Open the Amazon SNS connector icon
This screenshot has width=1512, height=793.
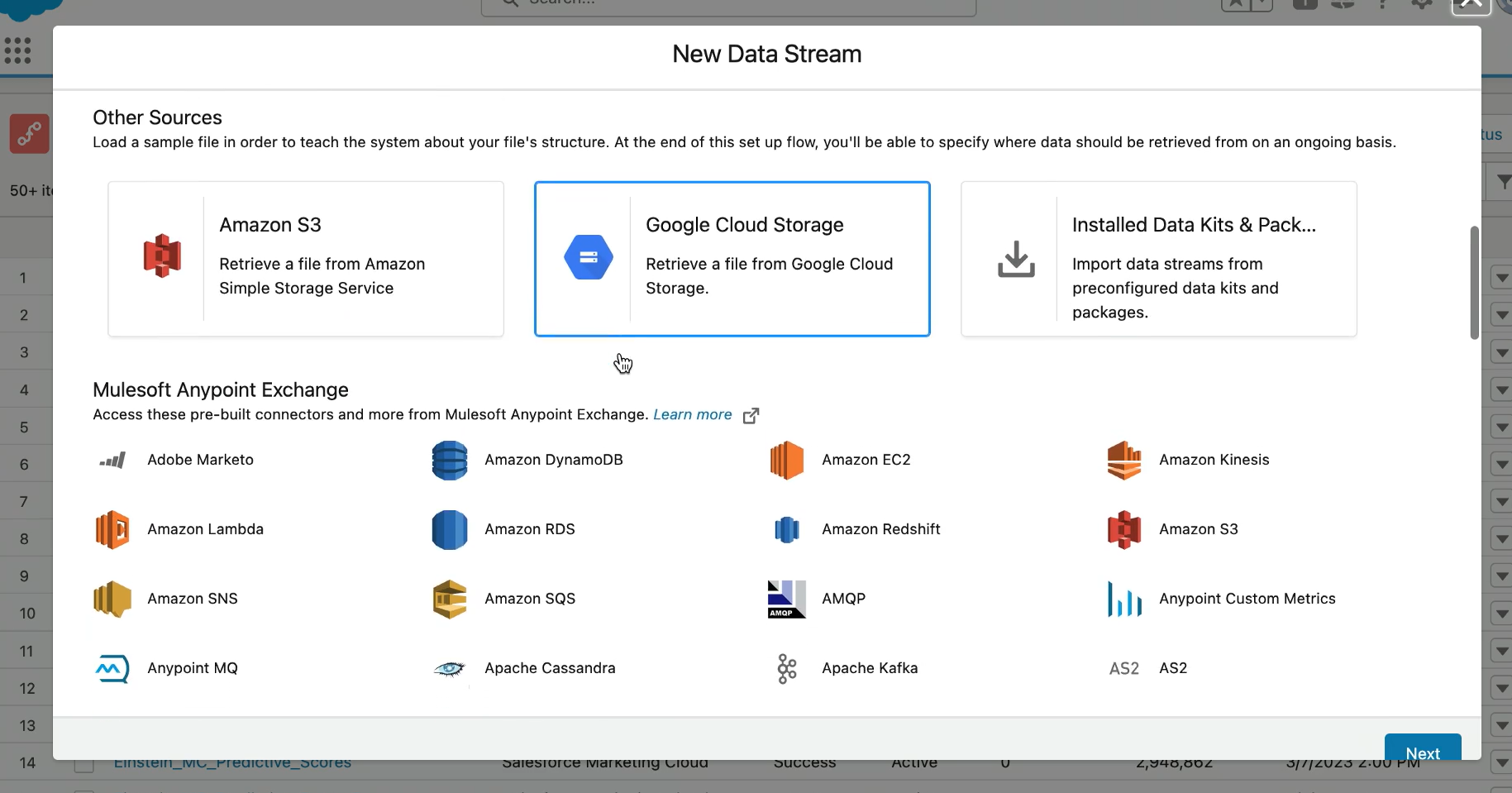(x=112, y=600)
